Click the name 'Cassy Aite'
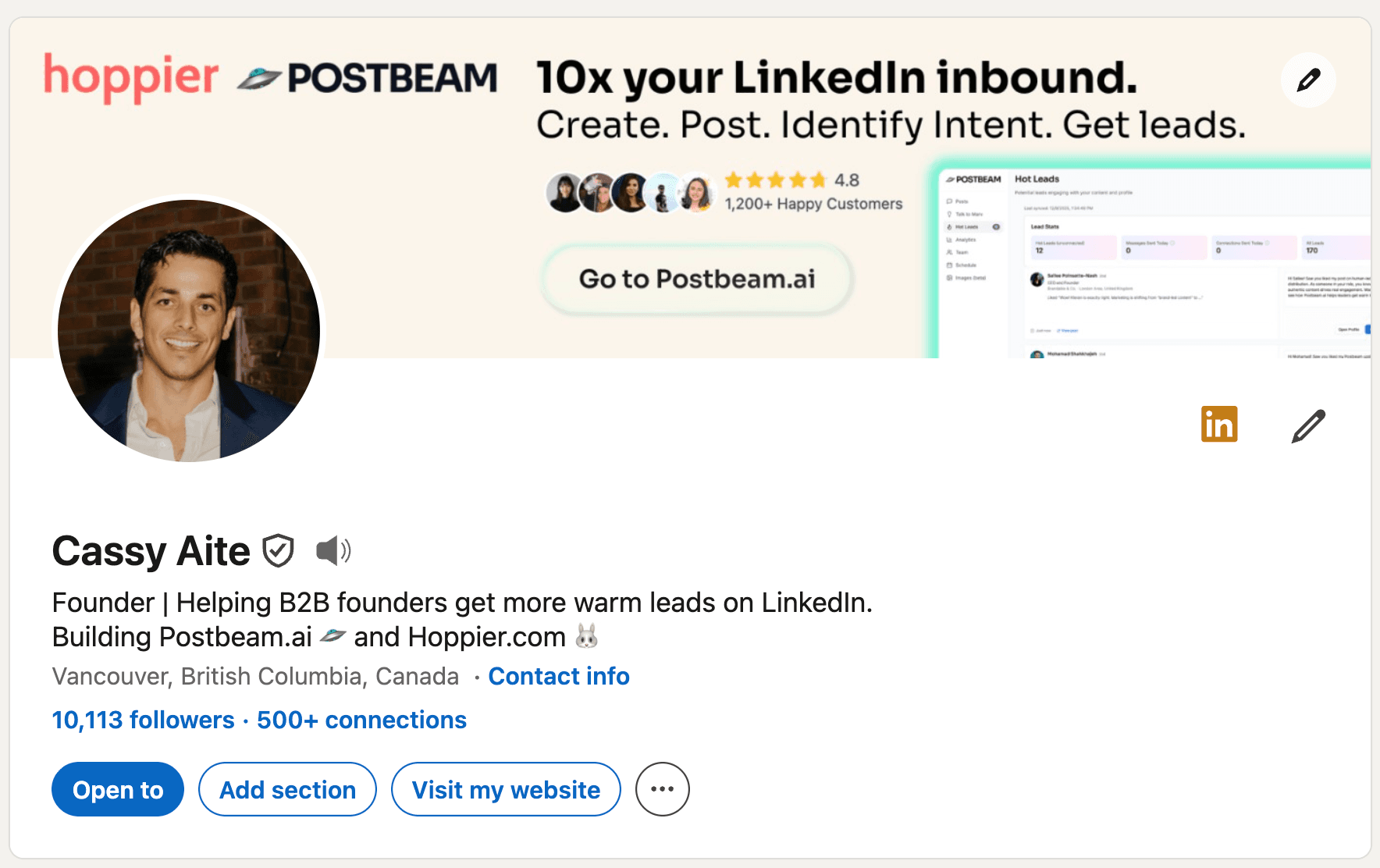Image resolution: width=1380 pixels, height=868 pixels. [x=151, y=551]
